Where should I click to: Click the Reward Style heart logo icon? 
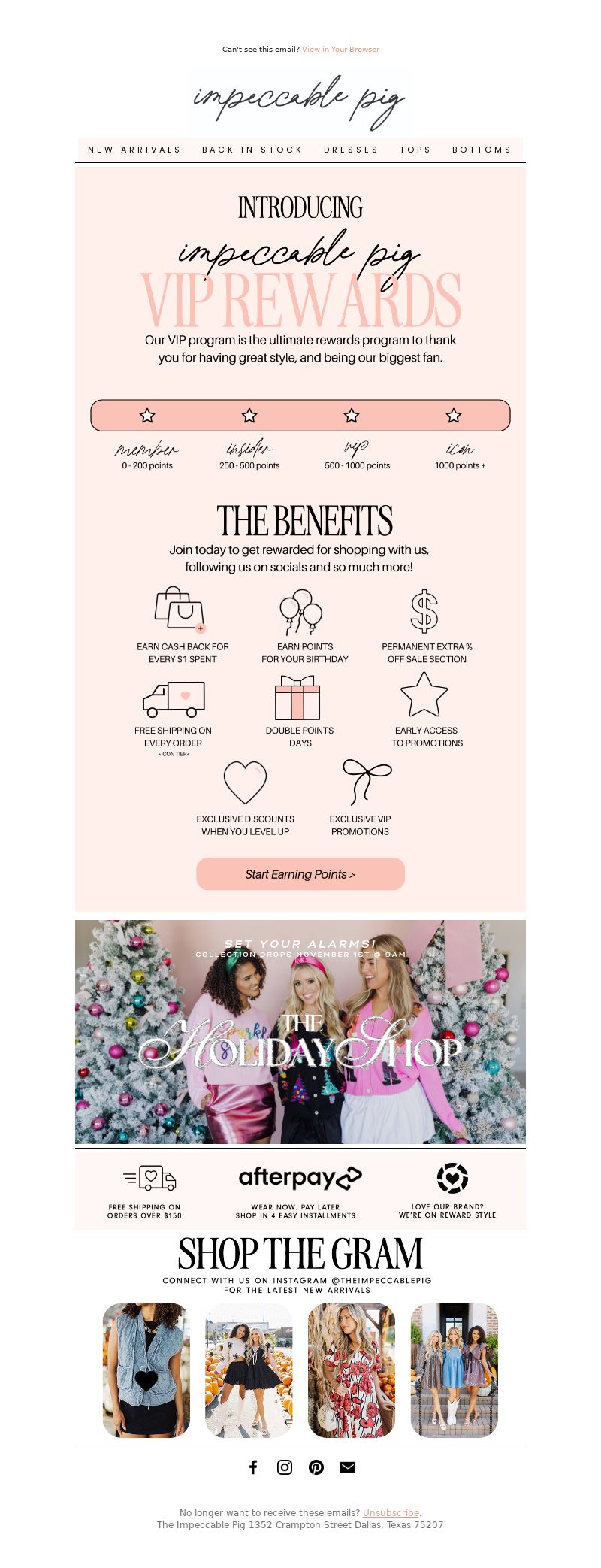pos(452,1178)
